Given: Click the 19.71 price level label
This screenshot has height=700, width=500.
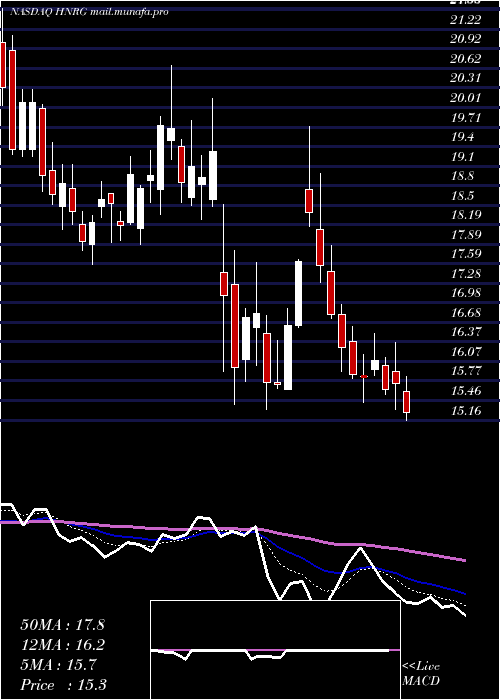Looking at the screenshot, I should (466, 118).
